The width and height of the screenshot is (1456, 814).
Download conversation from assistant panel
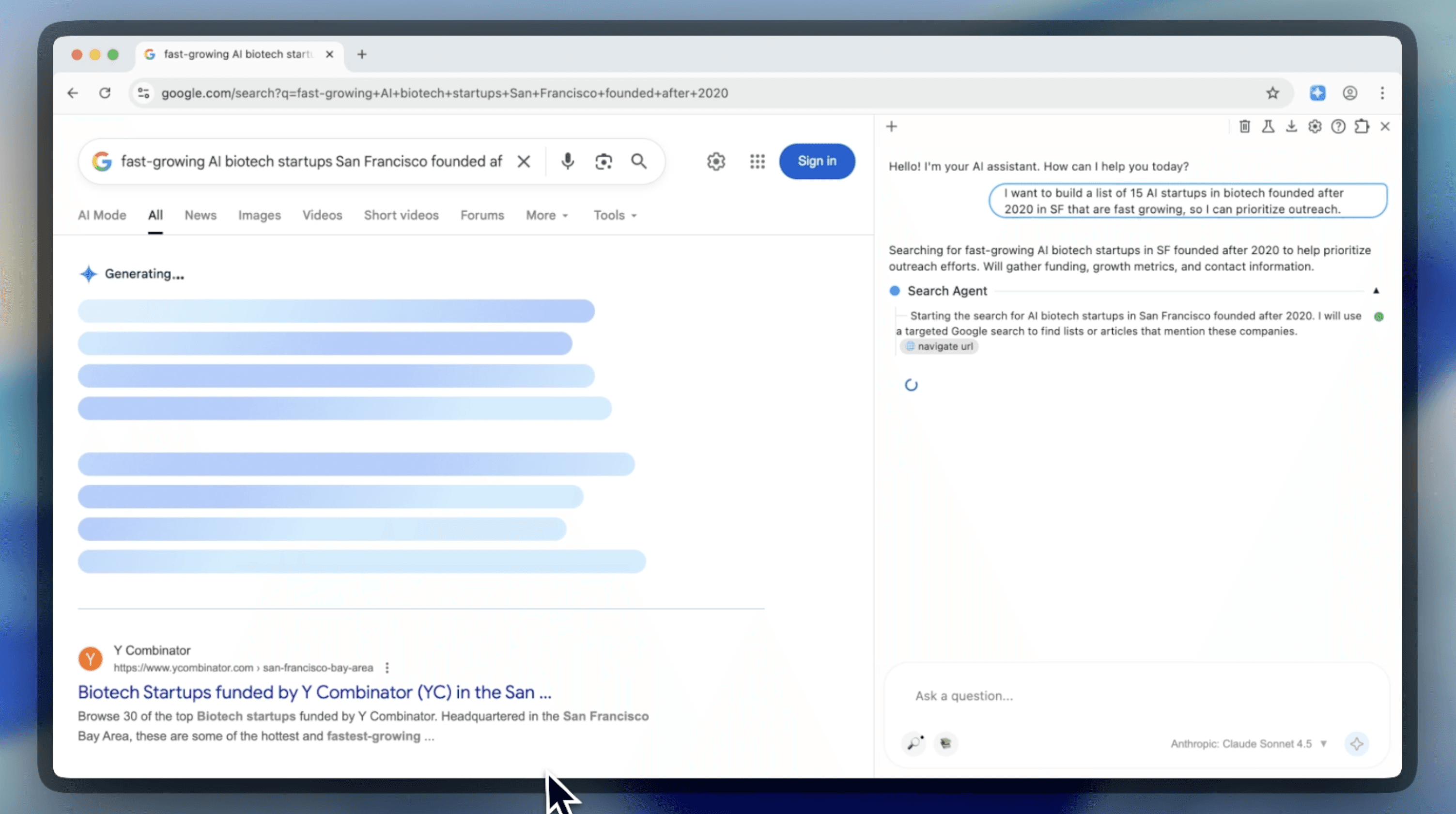(x=1291, y=126)
